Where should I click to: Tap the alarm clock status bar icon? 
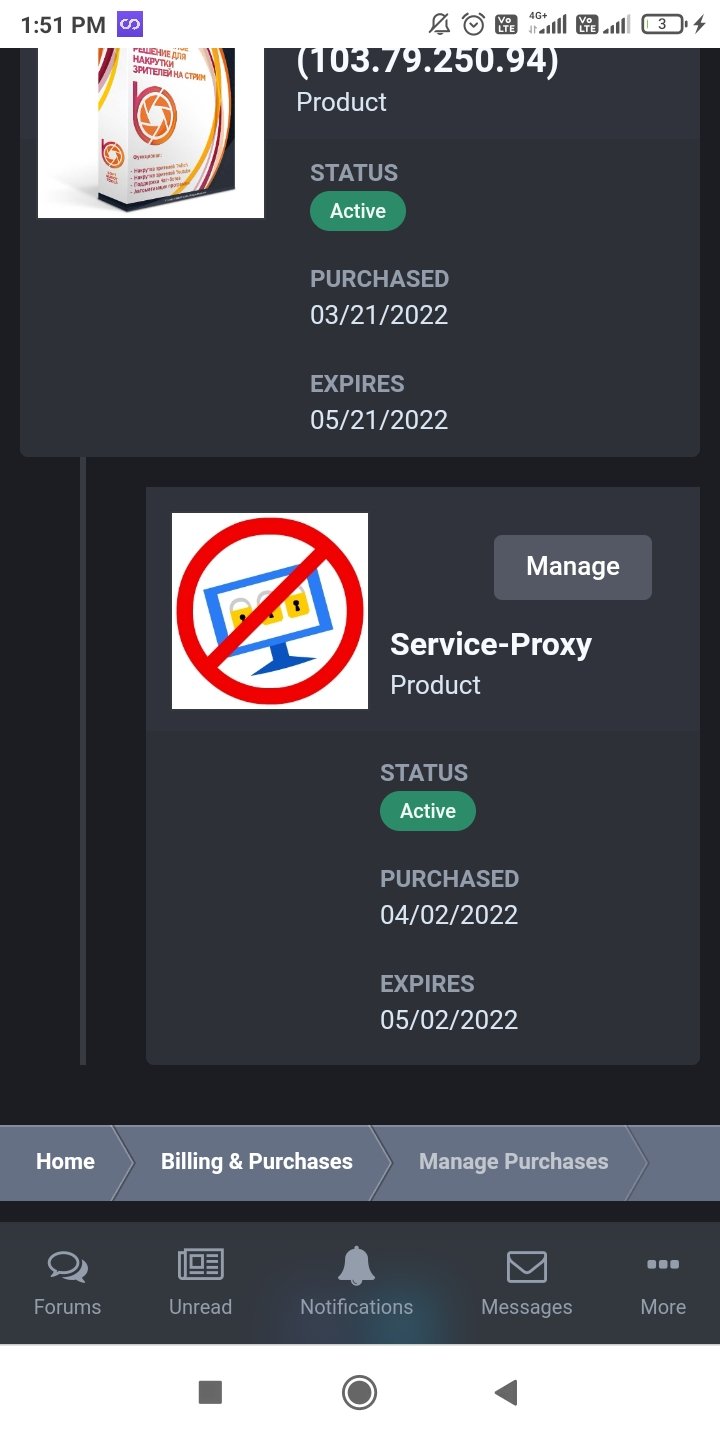[473, 24]
